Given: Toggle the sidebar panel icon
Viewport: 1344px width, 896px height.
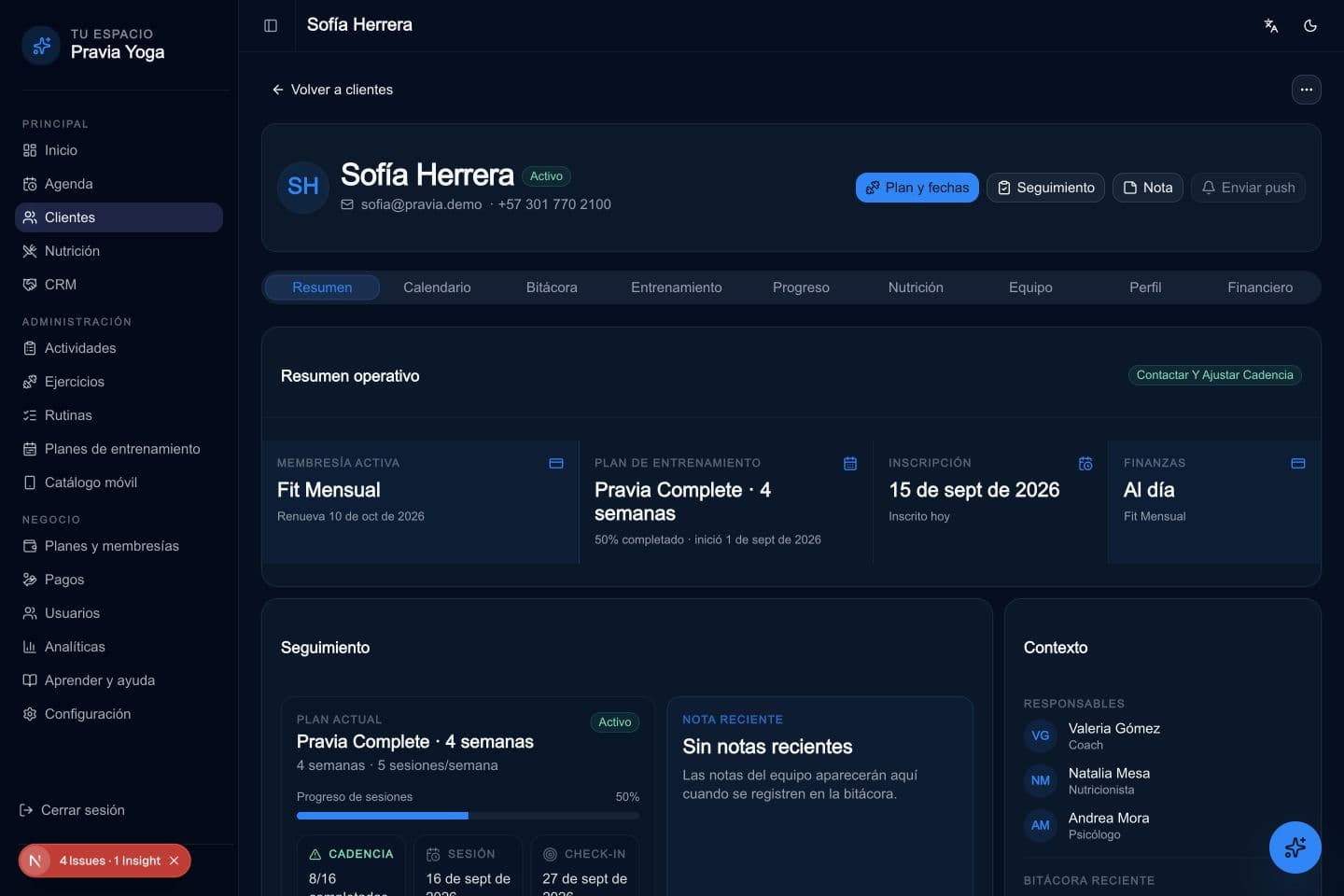Looking at the screenshot, I should (271, 25).
